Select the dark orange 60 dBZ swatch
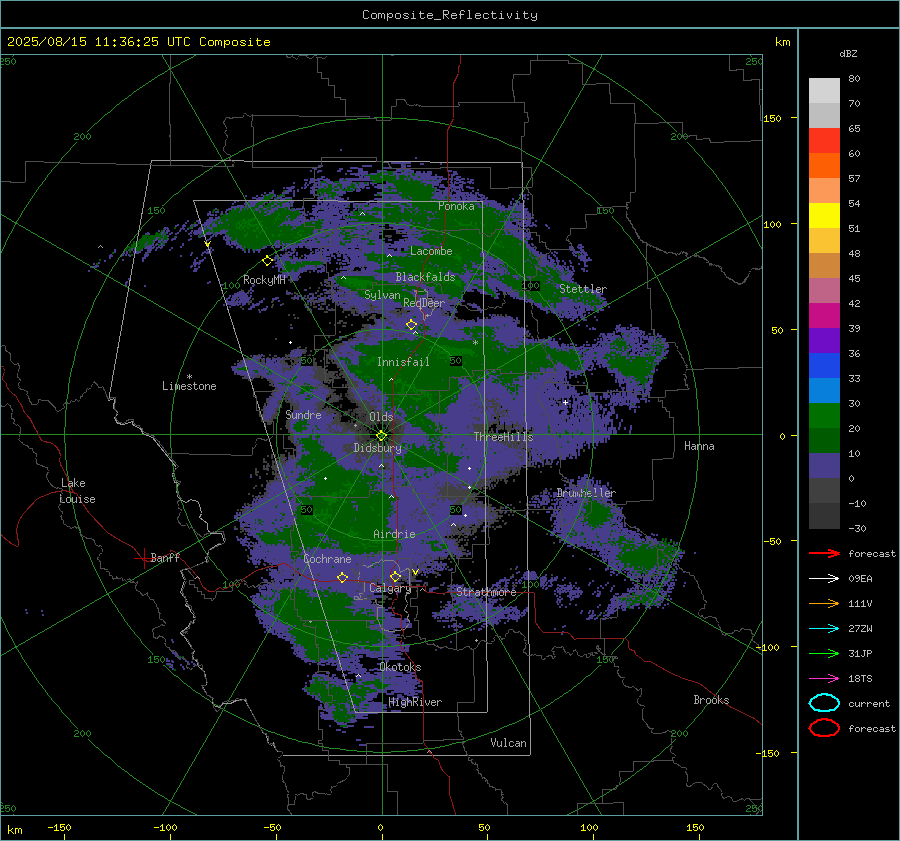This screenshot has height=841, width=900. coord(824,166)
